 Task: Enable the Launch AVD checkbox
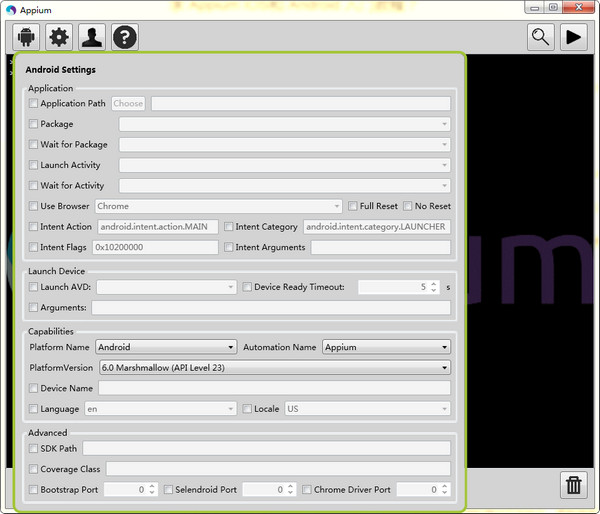(x=34, y=287)
